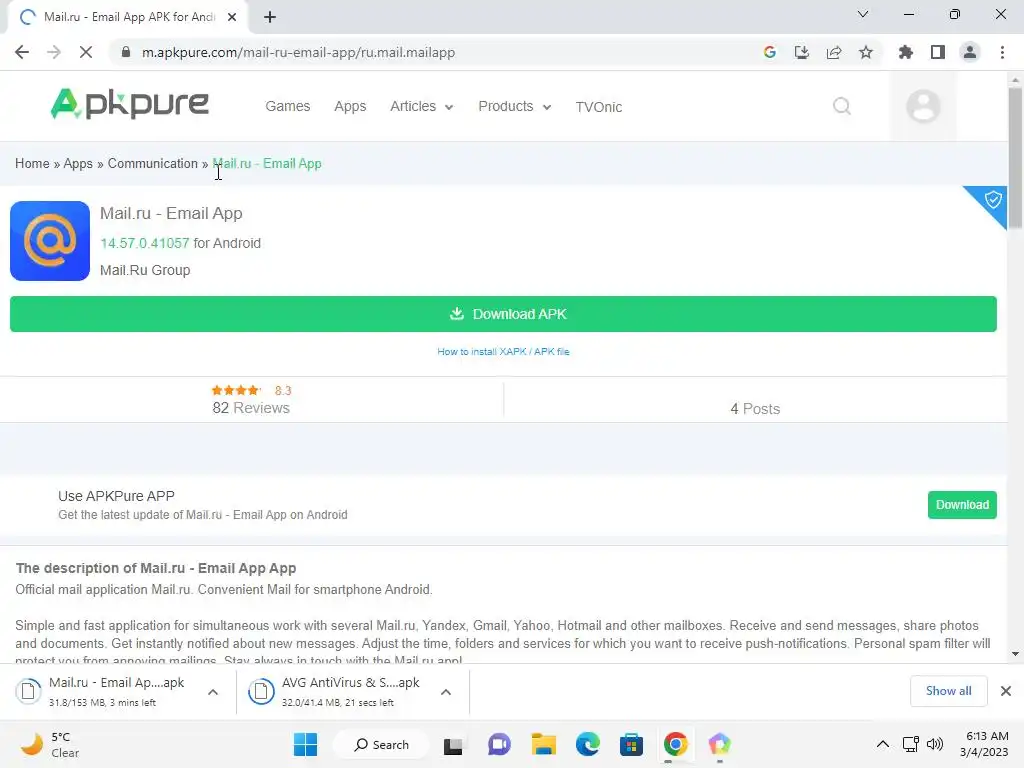Click the install app icon in address bar
The width and height of the screenshot is (1024, 768).
[801, 52]
